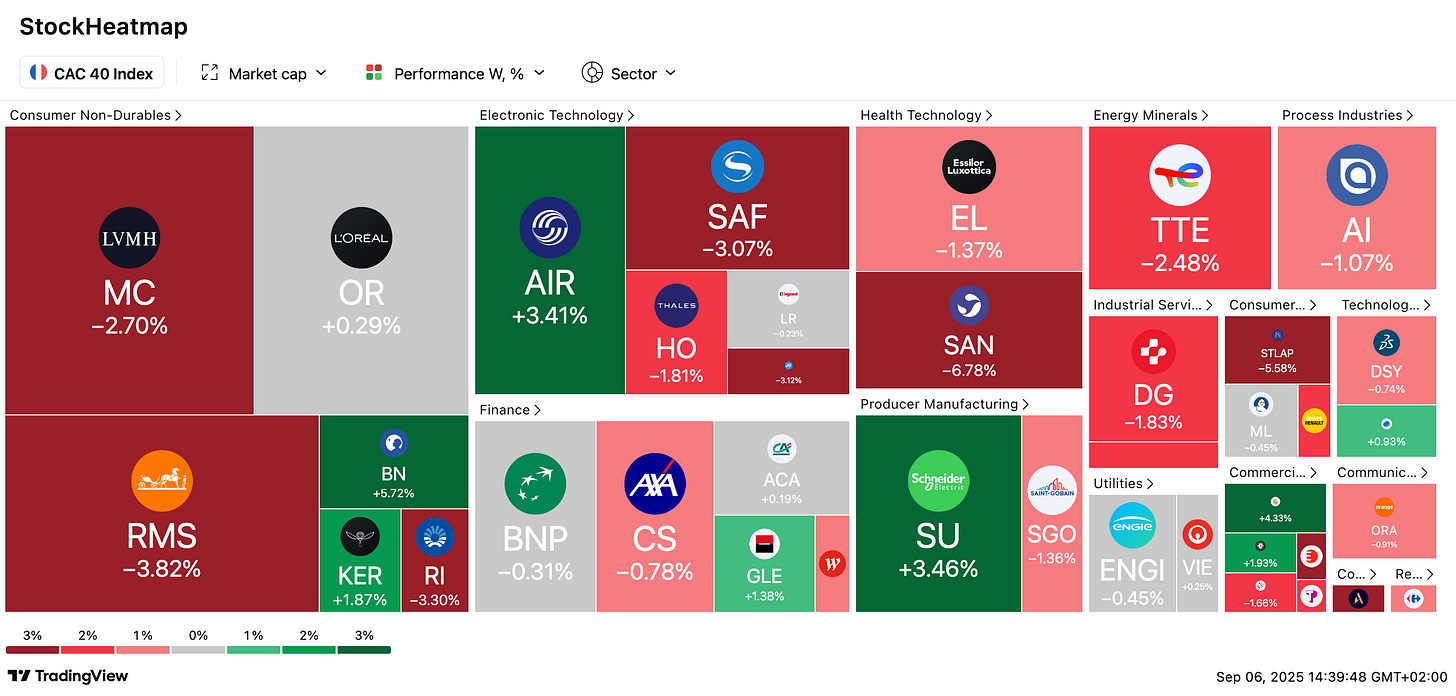Viewport: 1456px width, 696px height.
Task: Click the +0.93% green tile under DSY
Action: (x=1386, y=432)
